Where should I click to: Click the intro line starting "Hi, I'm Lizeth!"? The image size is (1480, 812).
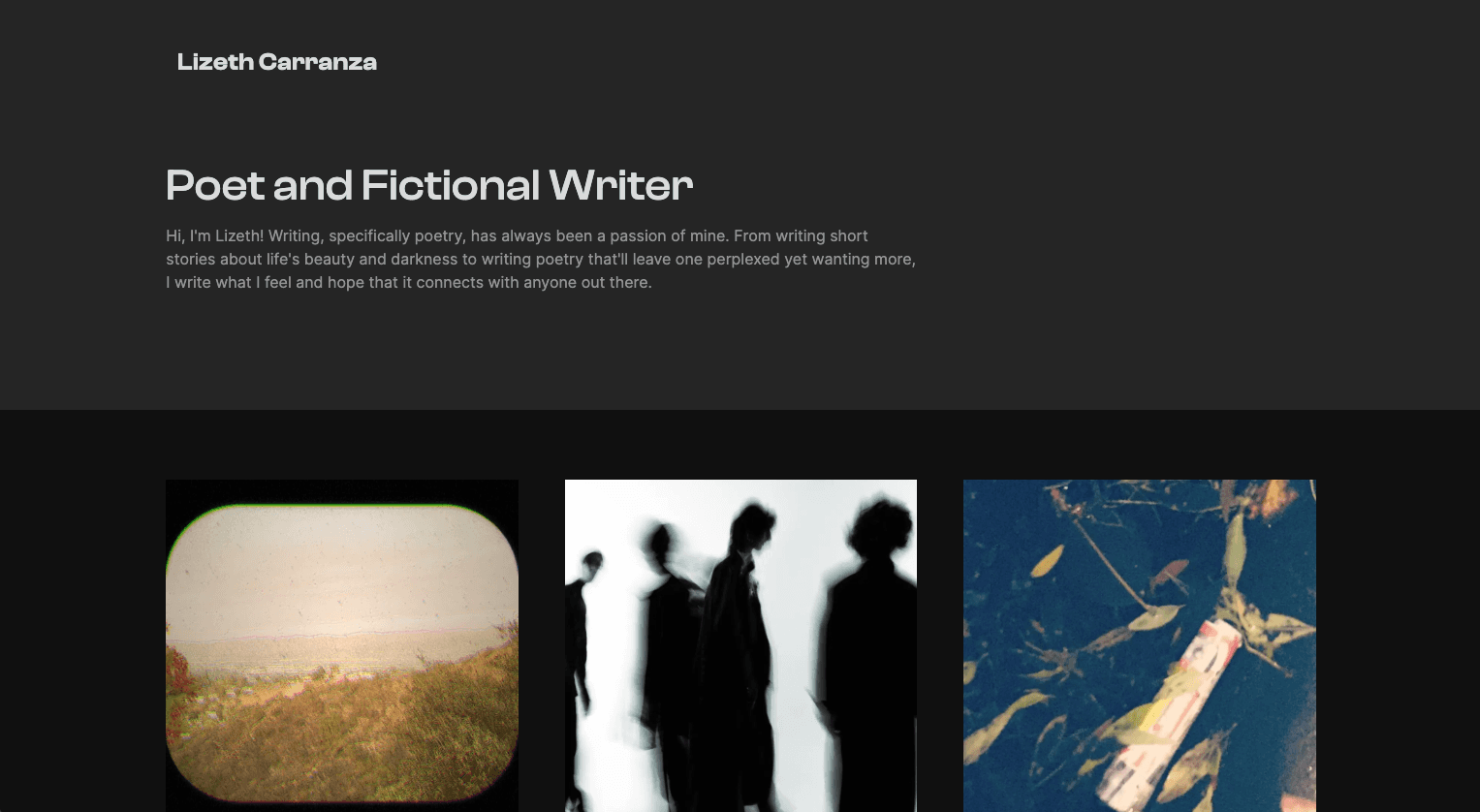coord(517,235)
